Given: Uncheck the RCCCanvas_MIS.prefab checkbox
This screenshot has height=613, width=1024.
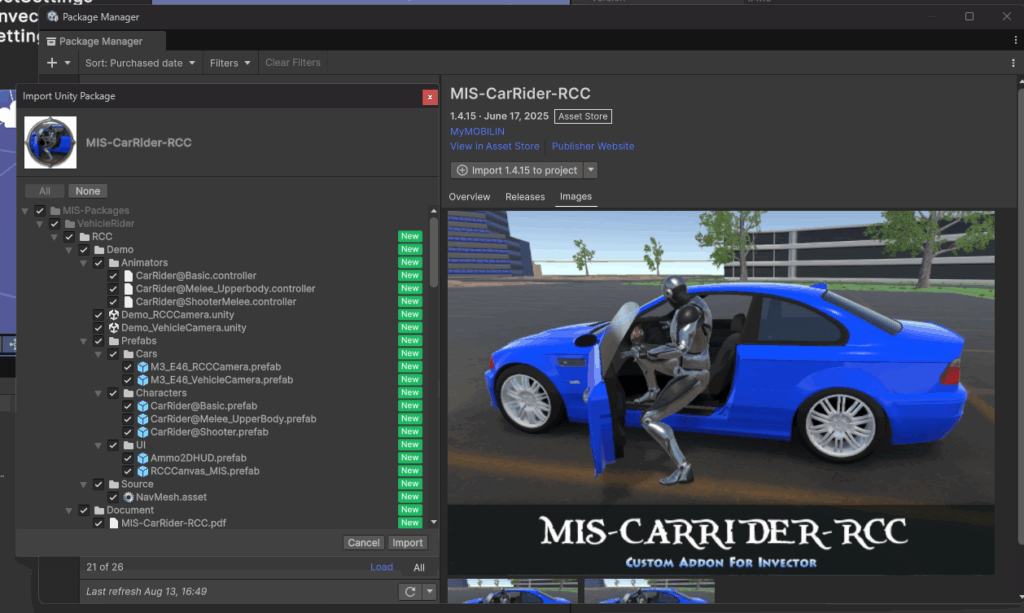Looking at the screenshot, I should click(127, 471).
